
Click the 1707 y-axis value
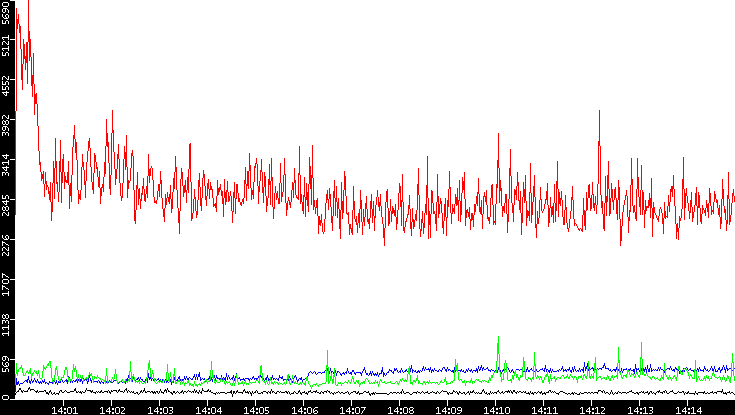click(x=5, y=286)
